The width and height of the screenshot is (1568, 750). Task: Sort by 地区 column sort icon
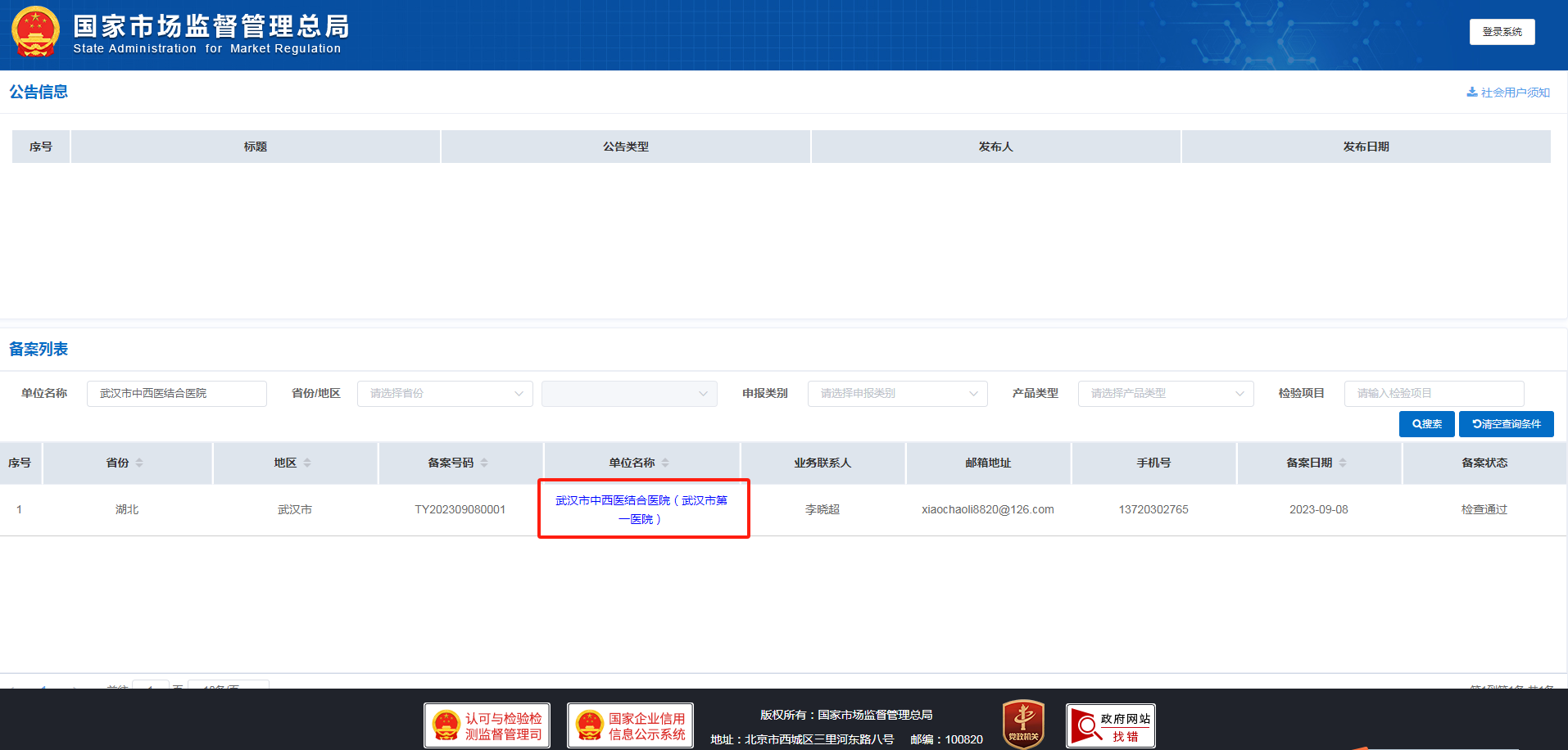(x=307, y=463)
